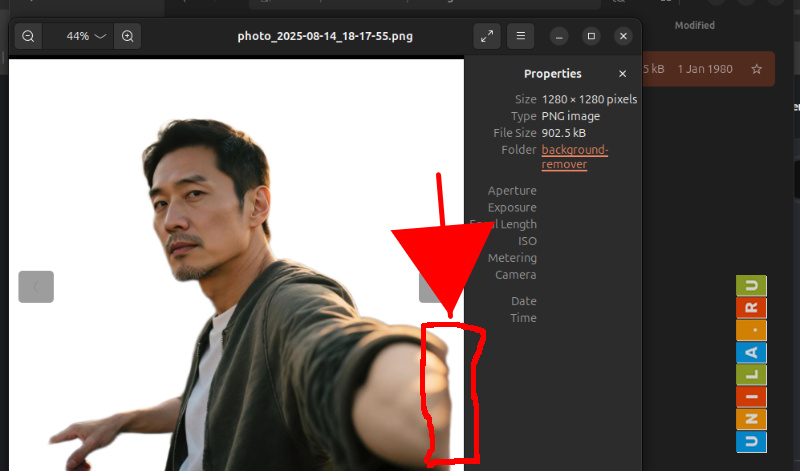The height and width of the screenshot is (471, 800).
Task: Go to the previous image
Action: click(x=36, y=287)
